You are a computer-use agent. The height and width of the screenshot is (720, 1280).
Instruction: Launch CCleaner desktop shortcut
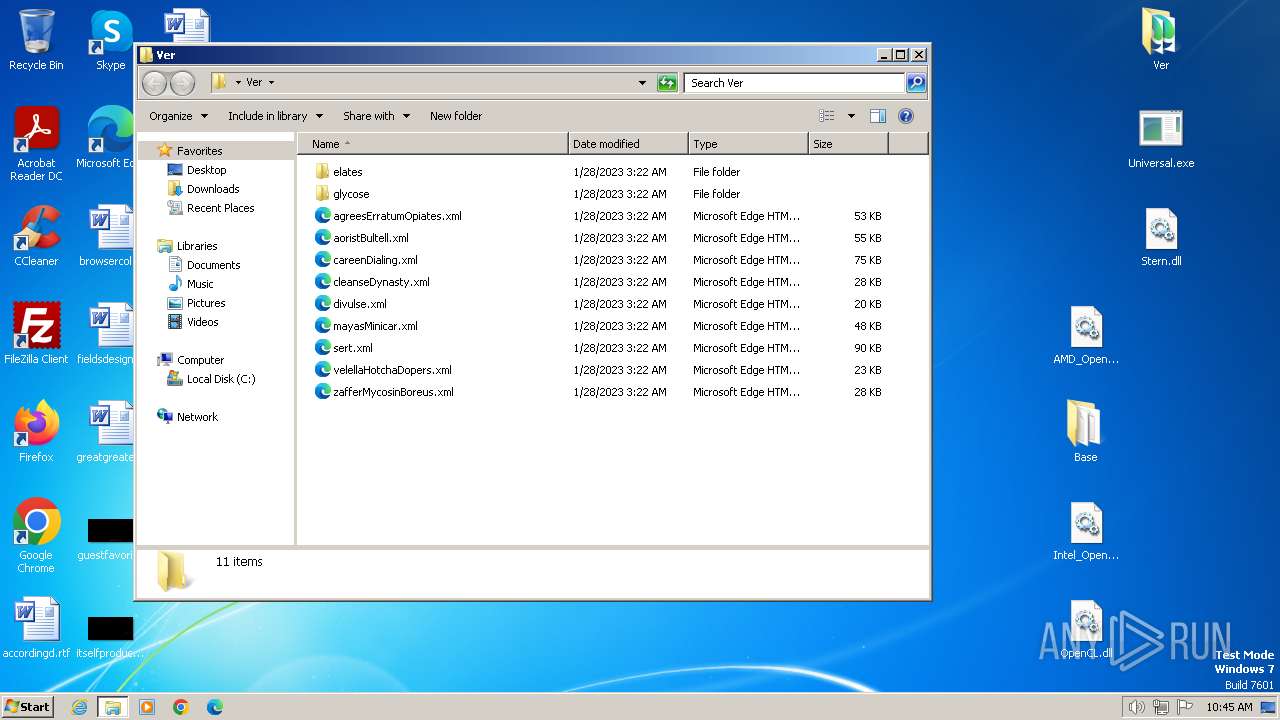(36, 236)
